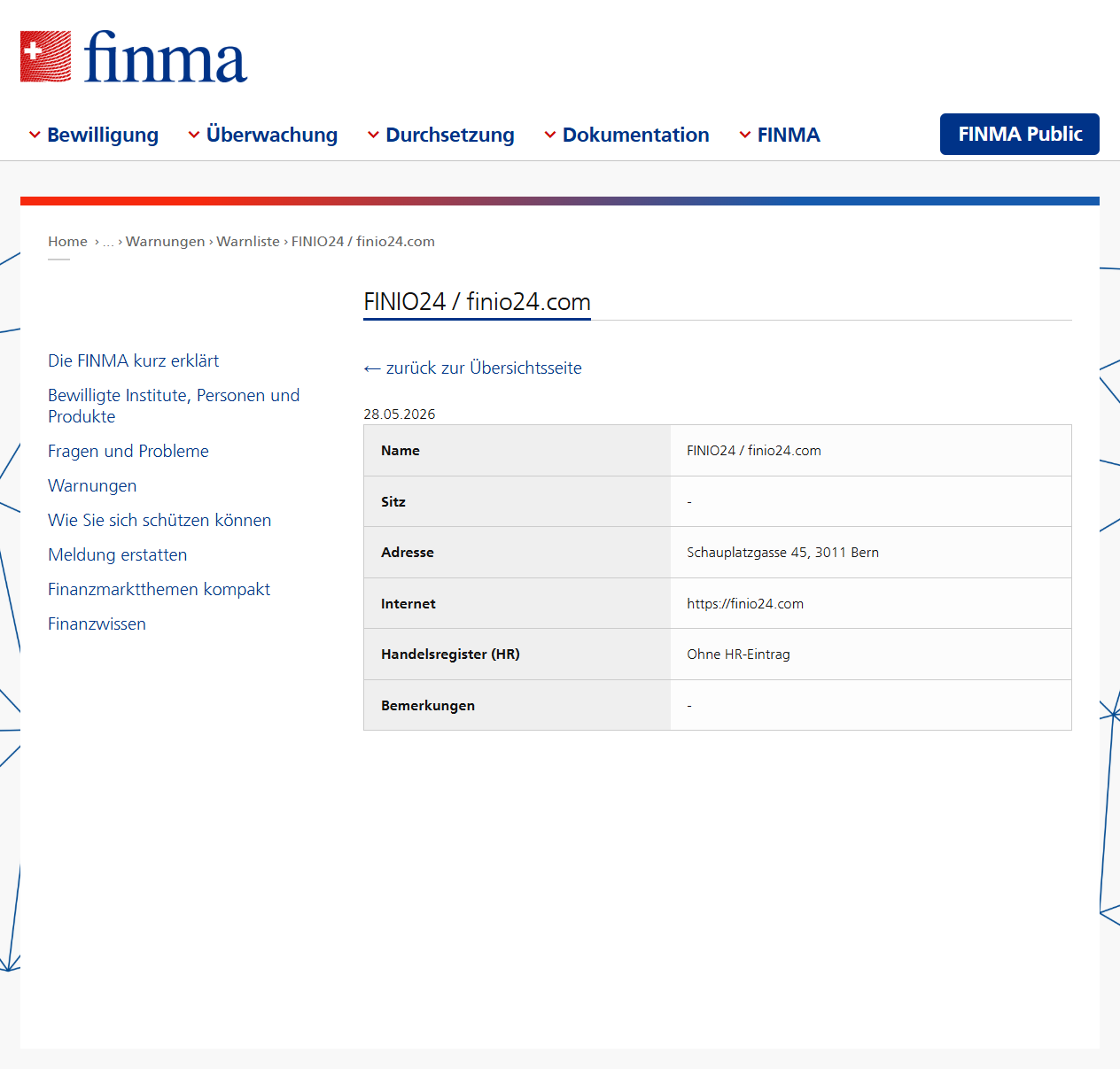Open the Durchsetzung menu label
This screenshot has width=1120, height=1069.
point(450,135)
